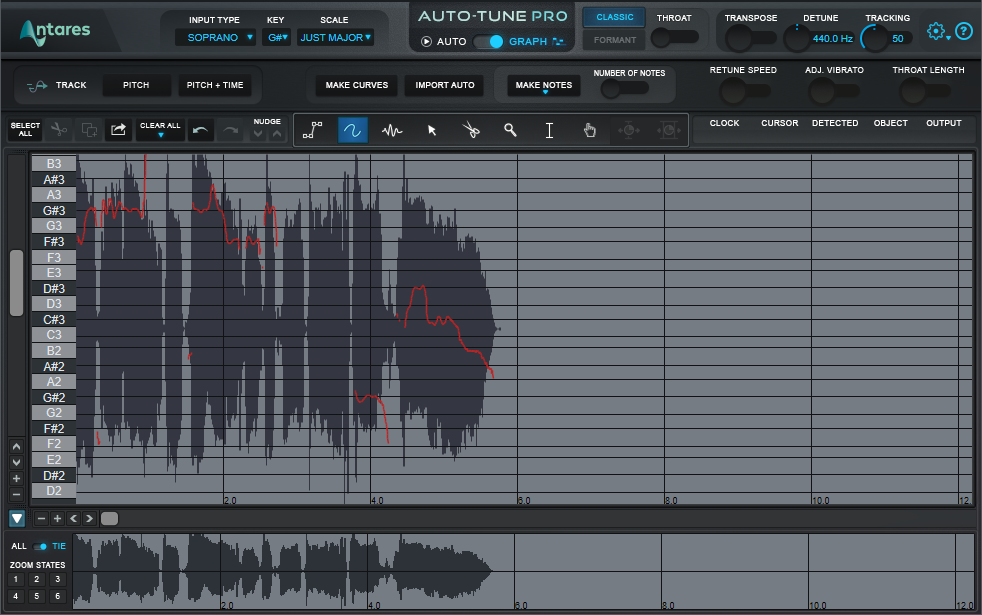Toggle Formant correction

(614, 40)
